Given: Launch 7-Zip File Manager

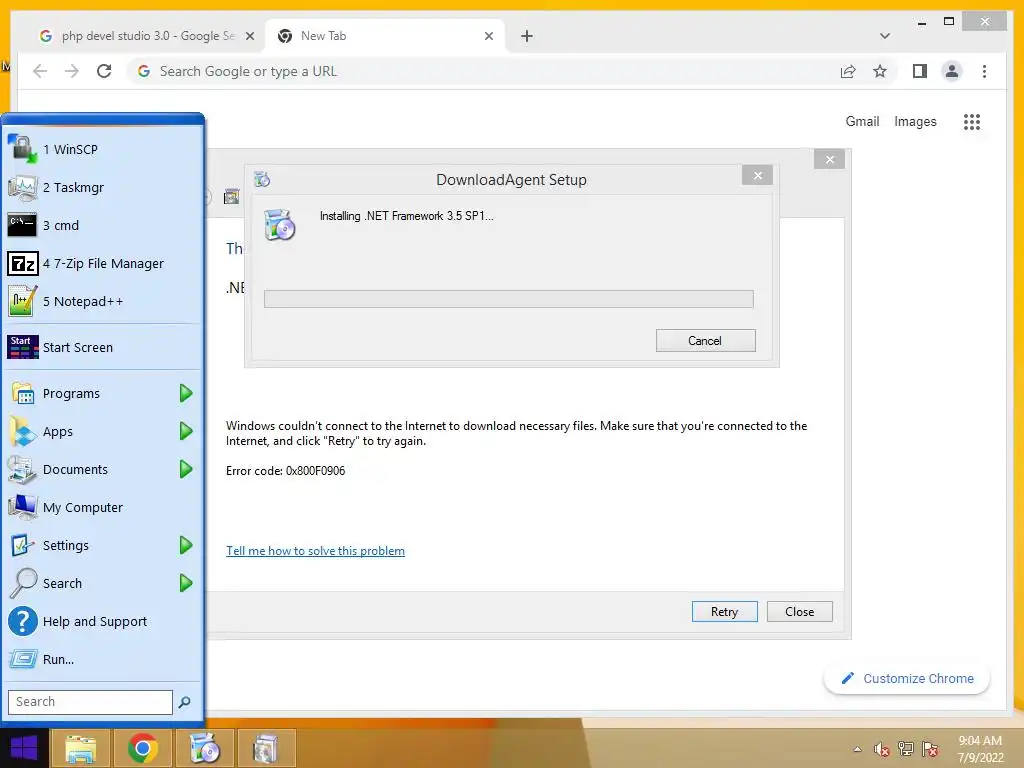Looking at the screenshot, I should click(x=103, y=263).
